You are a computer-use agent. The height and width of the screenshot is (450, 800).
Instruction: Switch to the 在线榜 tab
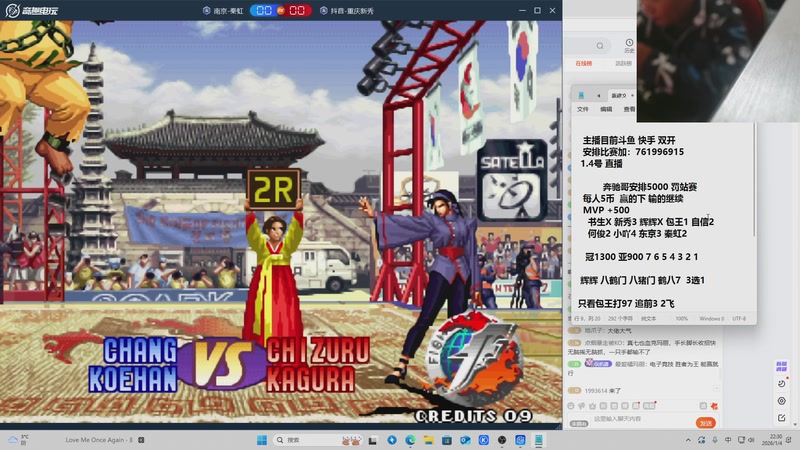[584, 64]
